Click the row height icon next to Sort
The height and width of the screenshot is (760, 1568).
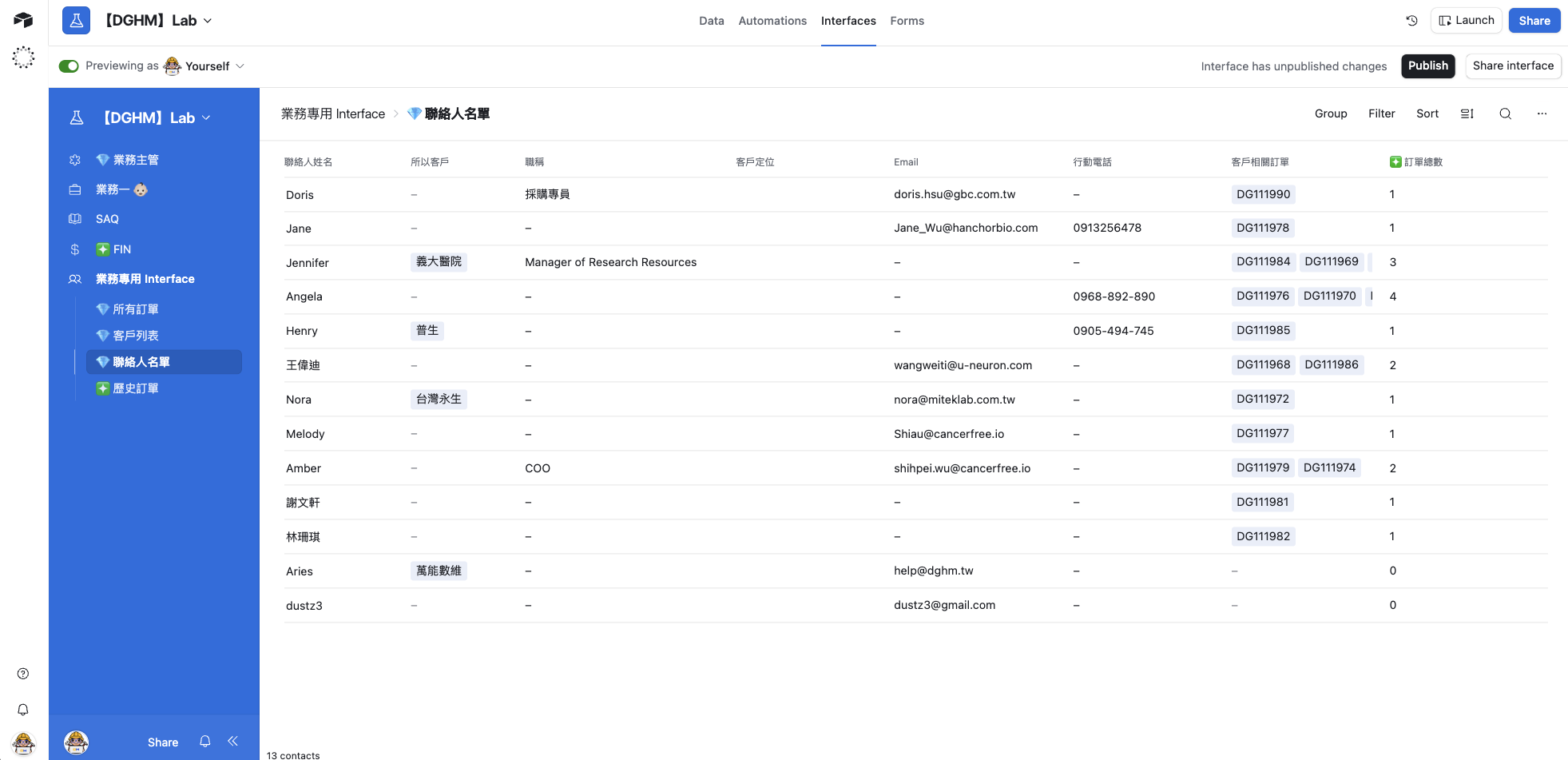[1467, 113]
